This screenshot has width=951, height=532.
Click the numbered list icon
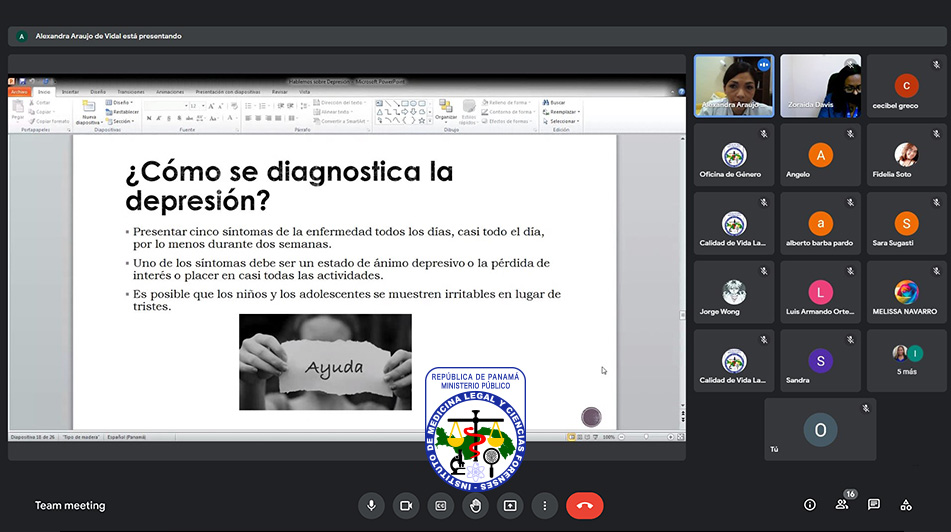coord(263,106)
